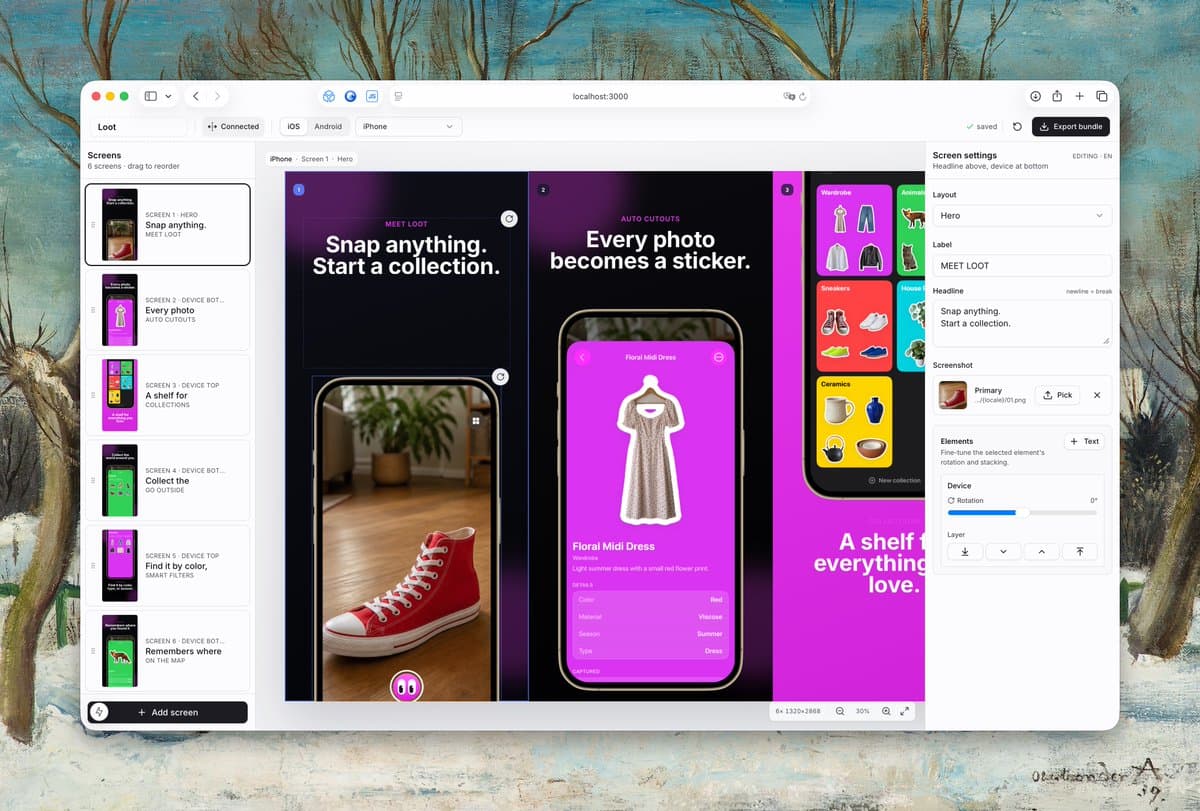Move the layer up one step
This screenshot has width=1200, height=811.
point(1041,551)
